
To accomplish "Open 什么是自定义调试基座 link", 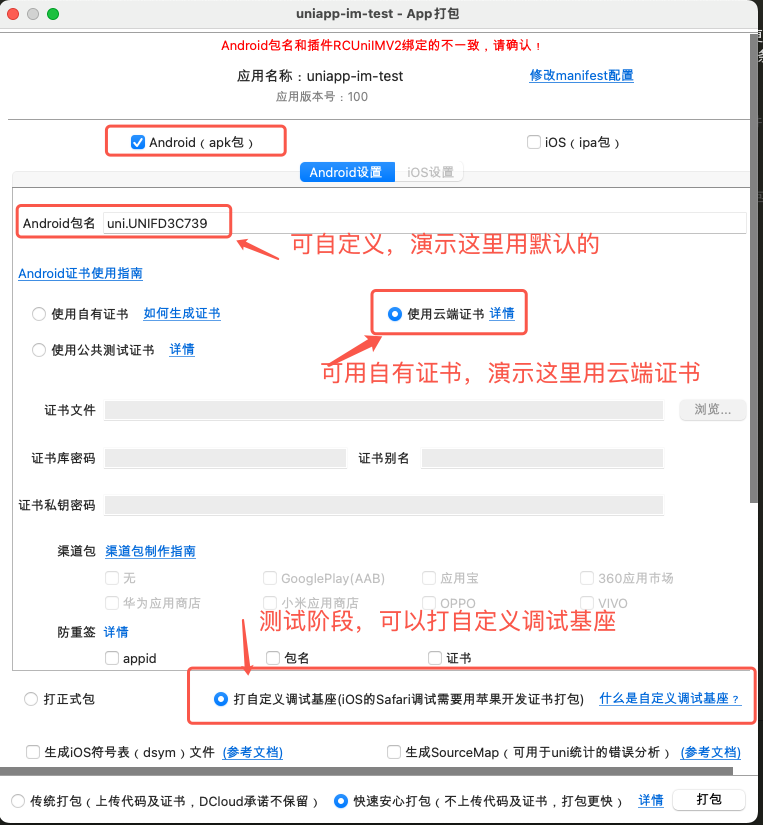I will (669, 699).
